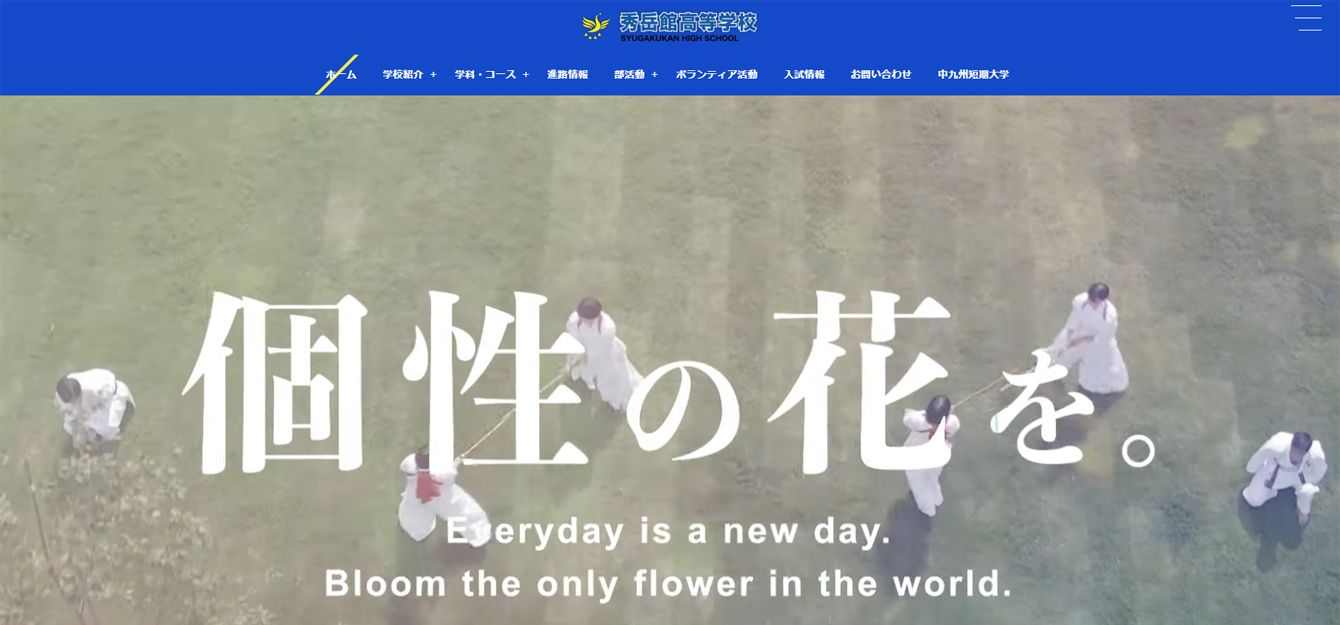Visit the 中九州短期大学 link
The width and height of the screenshot is (1340, 625).
coord(973,75)
